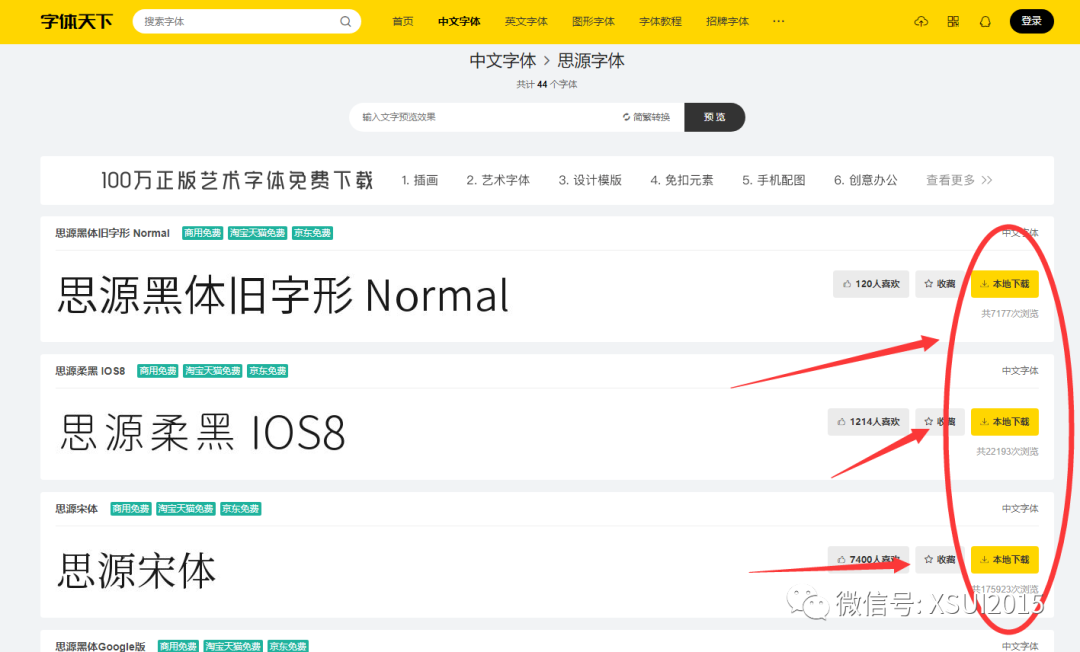Click 京东免费 tag on 思源柔黑 IOS8

coord(268,371)
